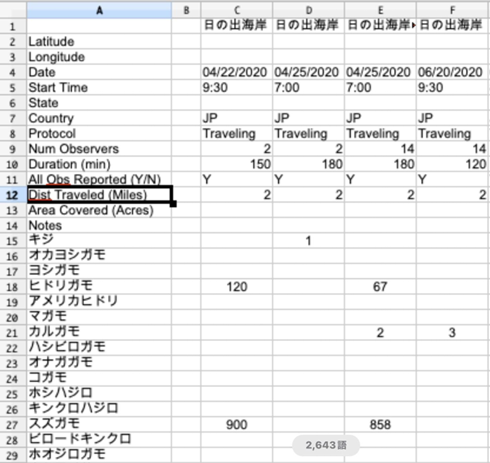This screenshot has height=463, width=490.
Task: Click the 'Date' label cell
Action: tap(99, 72)
